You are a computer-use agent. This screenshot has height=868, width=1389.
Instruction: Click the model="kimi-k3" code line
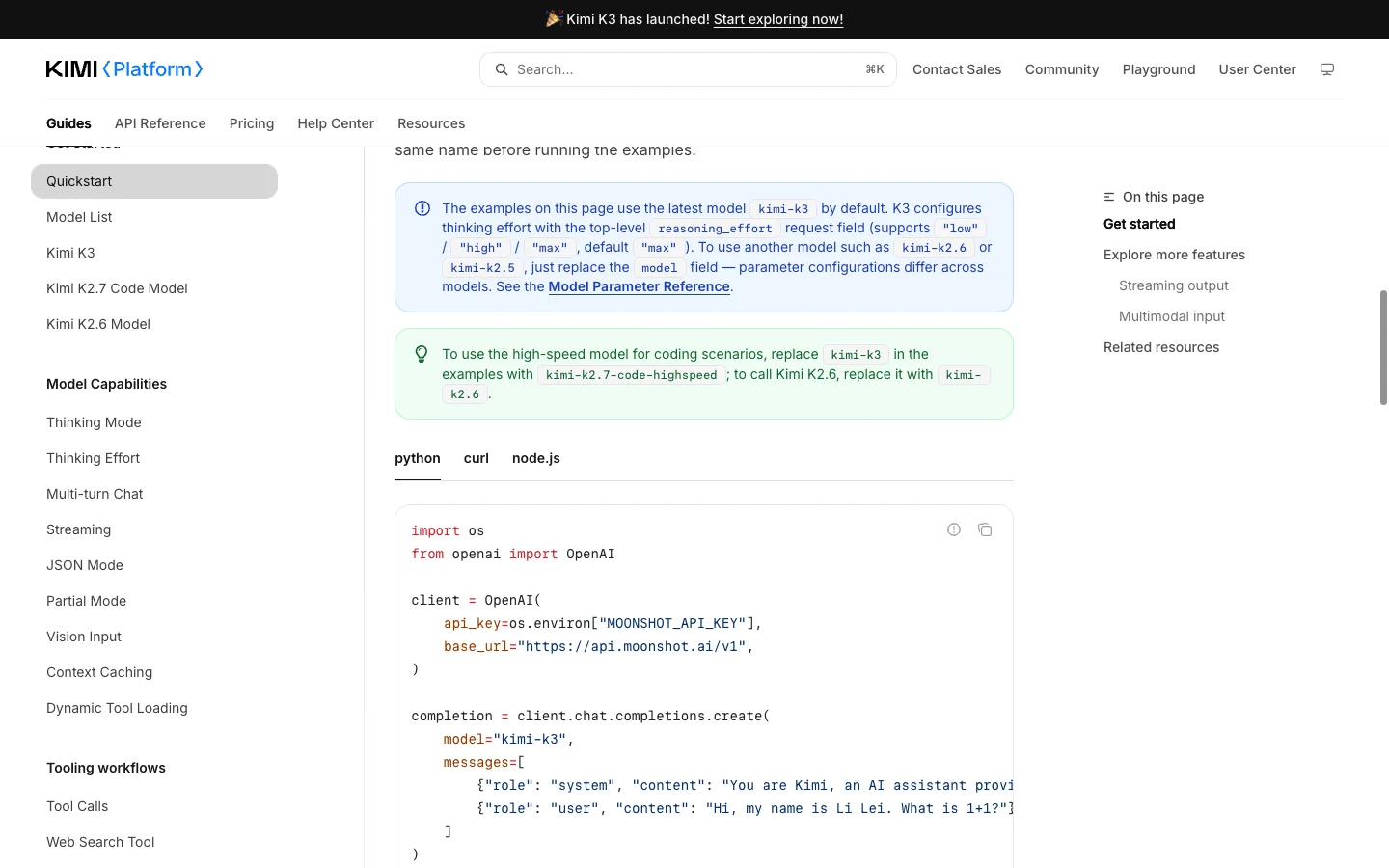[x=508, y=739]
